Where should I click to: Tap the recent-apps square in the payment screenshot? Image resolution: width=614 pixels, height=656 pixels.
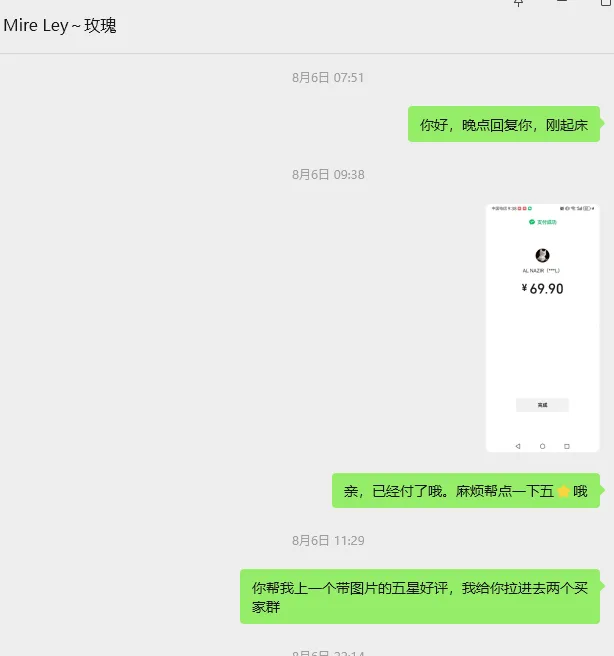[567, 446]
